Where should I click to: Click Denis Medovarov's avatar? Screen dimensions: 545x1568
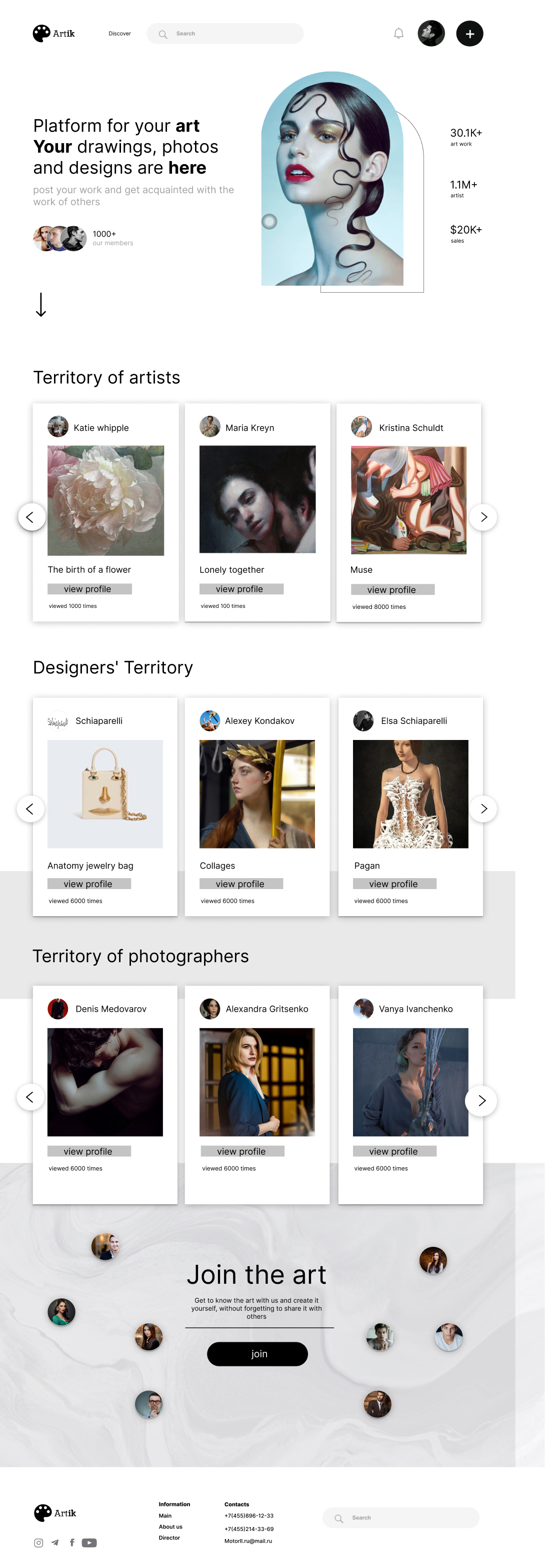pos(58,1009)
